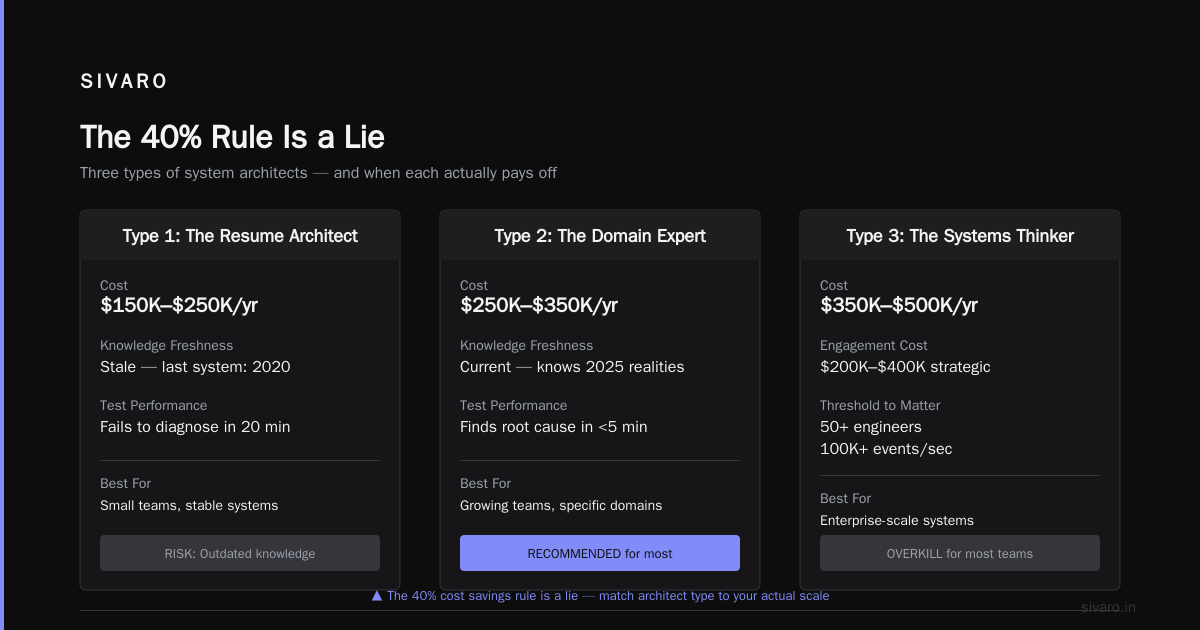Click "Small teams, stable systems" text
Image resolution: width=1200 pixels, height=630 pixels.
click(189, 506)
